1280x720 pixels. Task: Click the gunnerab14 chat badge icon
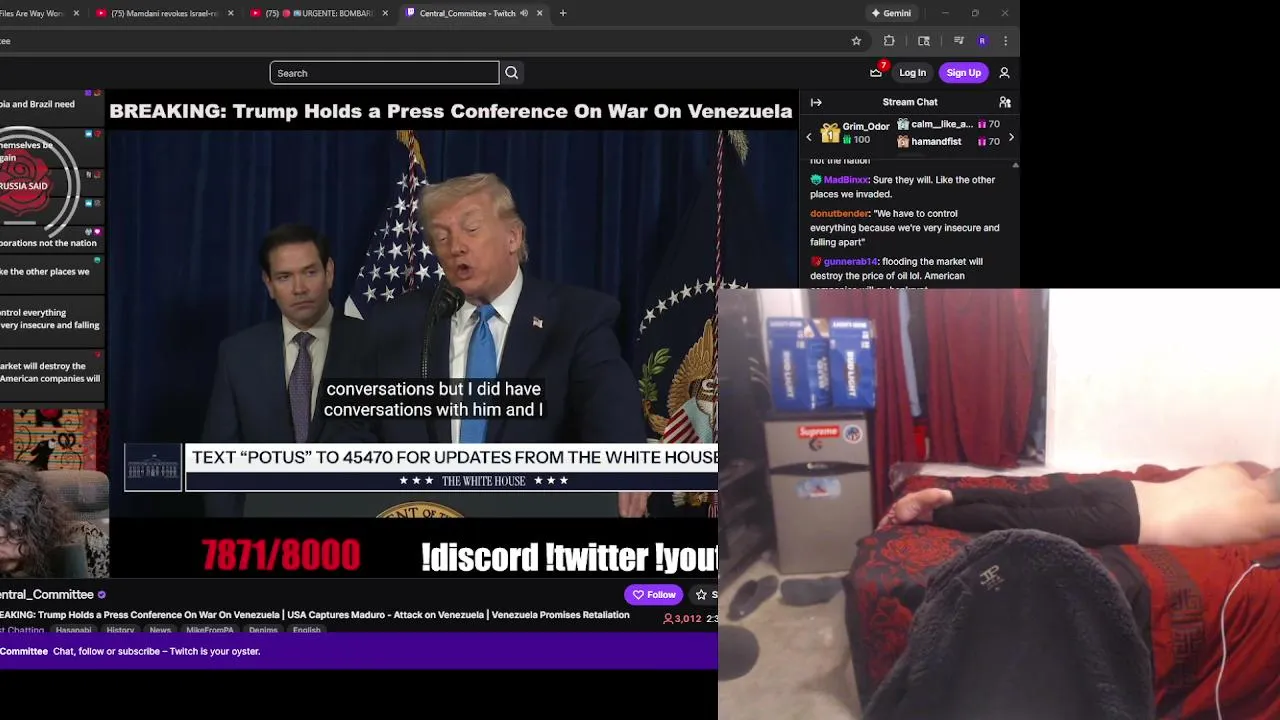pyautogui.click(x=816, y=262)
